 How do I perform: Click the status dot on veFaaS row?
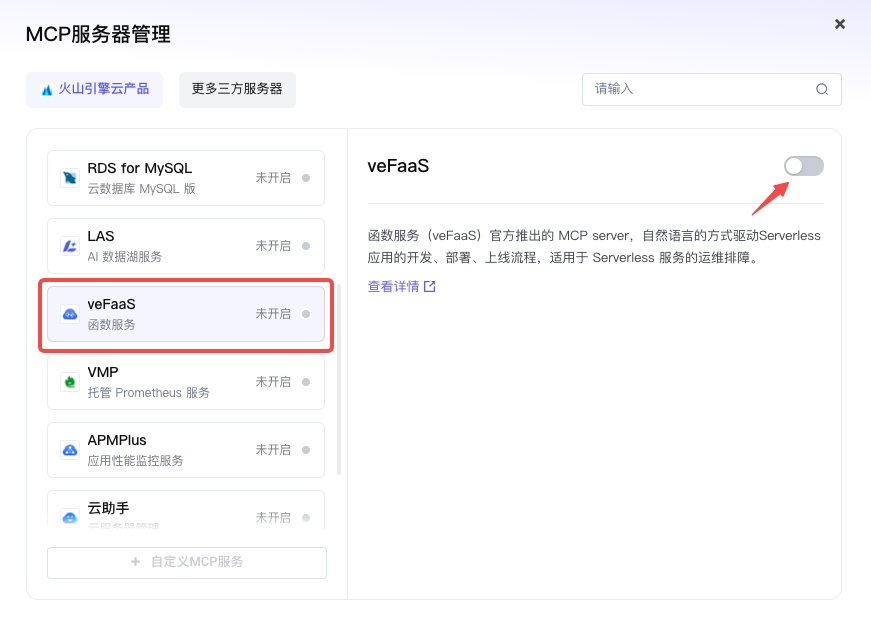[306, 314]
